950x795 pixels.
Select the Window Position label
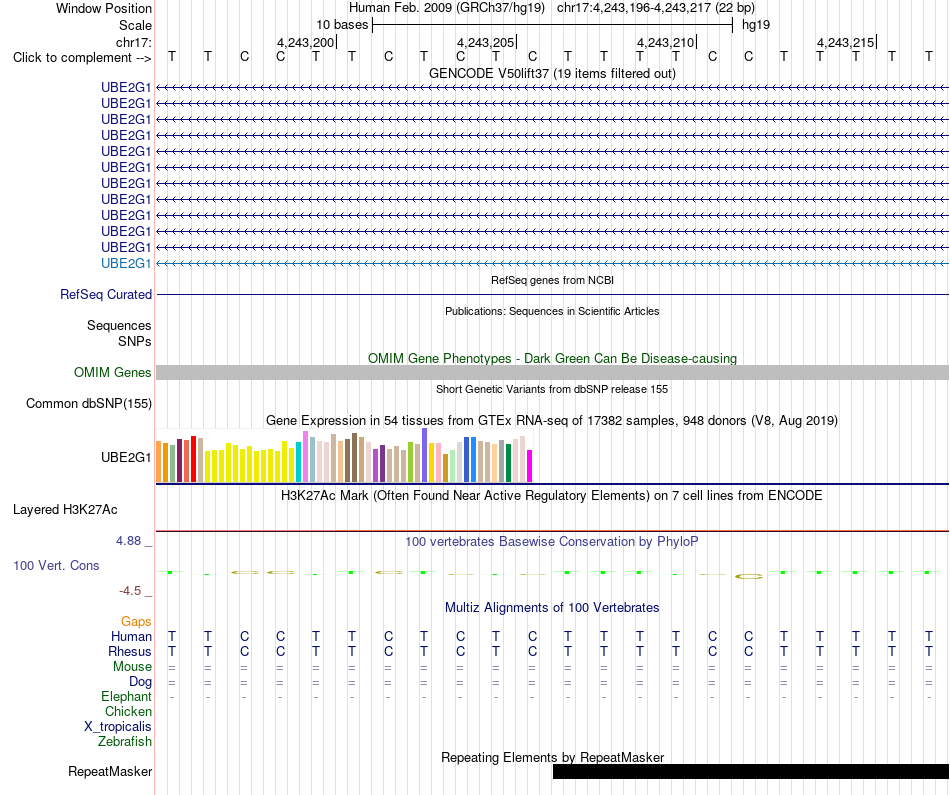104,8
